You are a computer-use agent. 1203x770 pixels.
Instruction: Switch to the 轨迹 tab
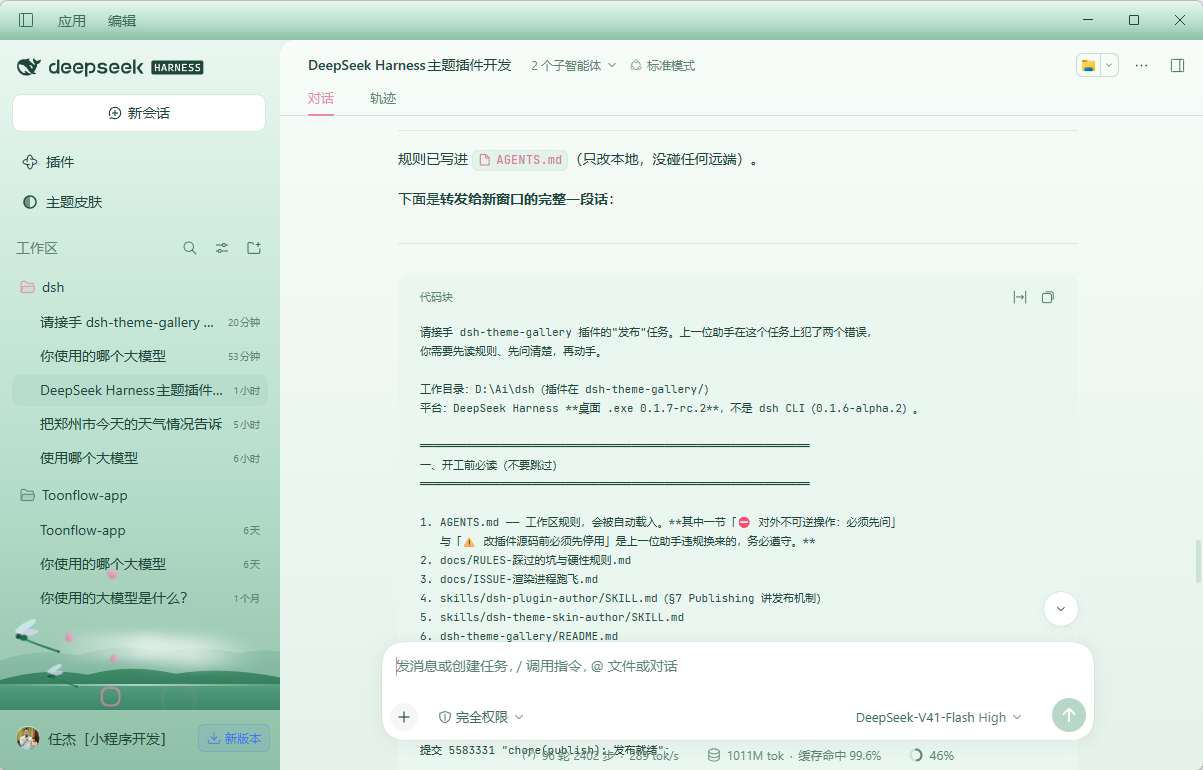[383, 98]
